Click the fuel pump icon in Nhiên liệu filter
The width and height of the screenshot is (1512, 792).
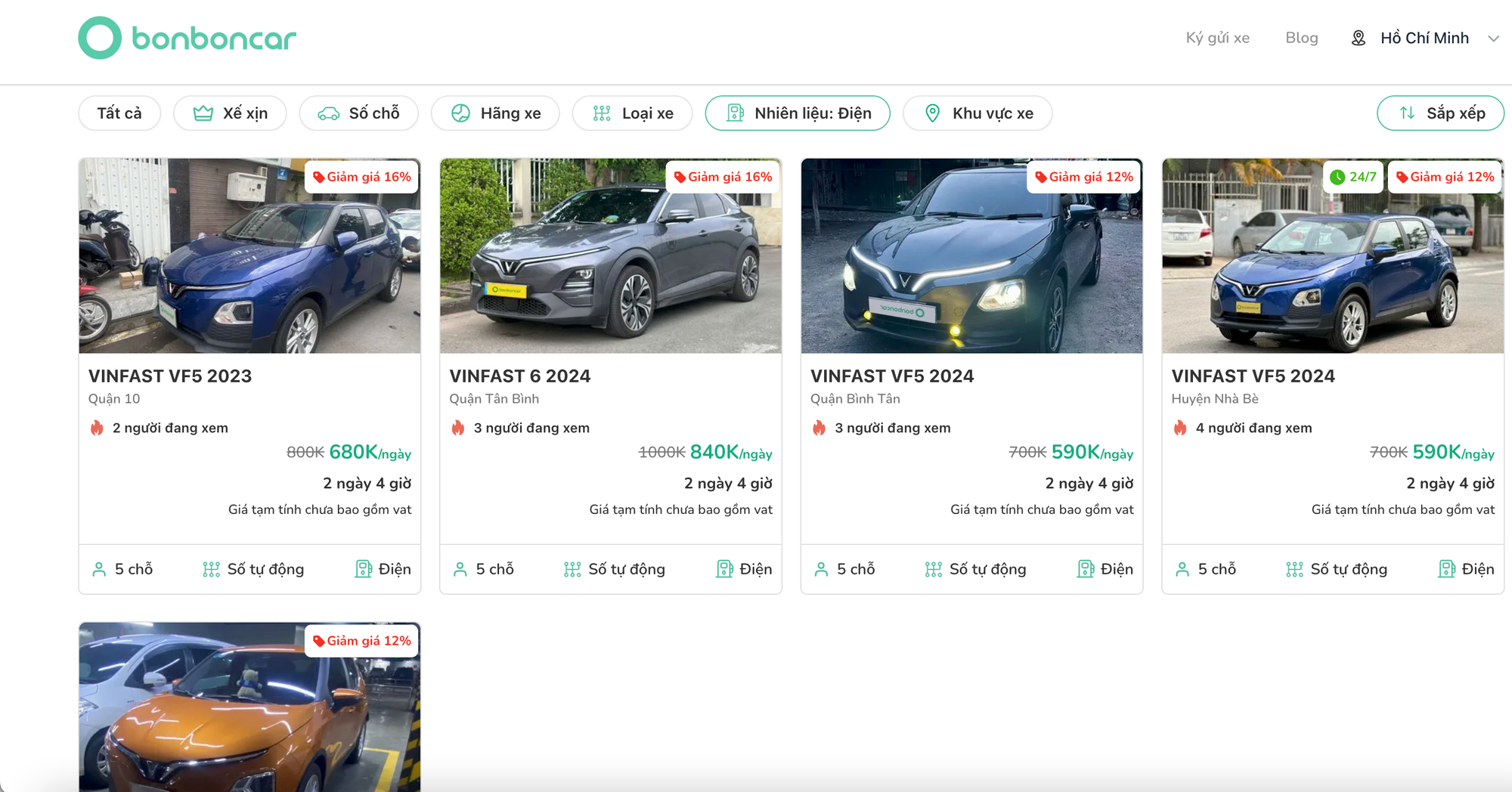(x=735, y=113)
